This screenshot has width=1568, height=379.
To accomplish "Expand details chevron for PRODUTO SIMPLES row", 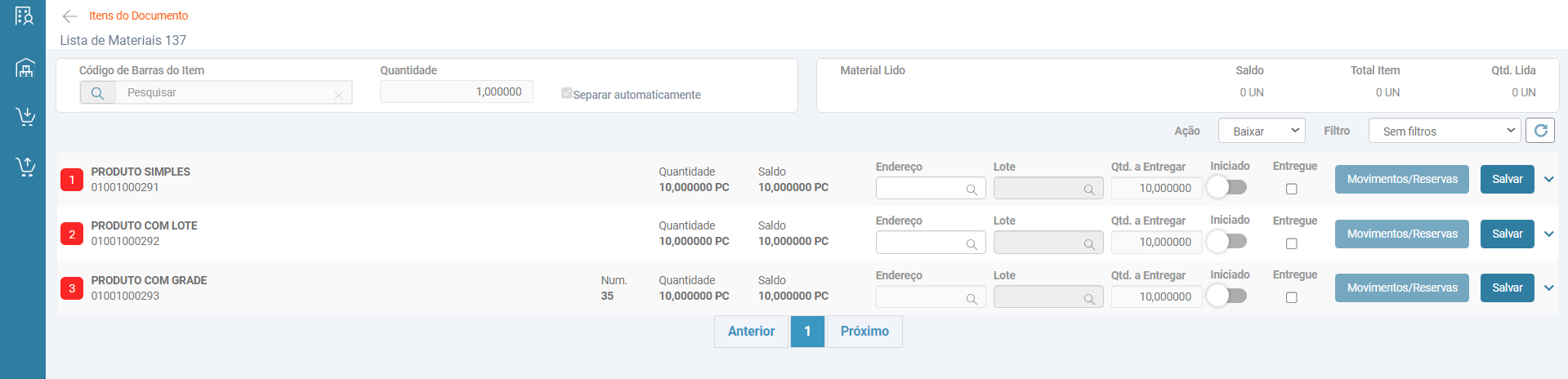I will click(x=1548, y=180).
